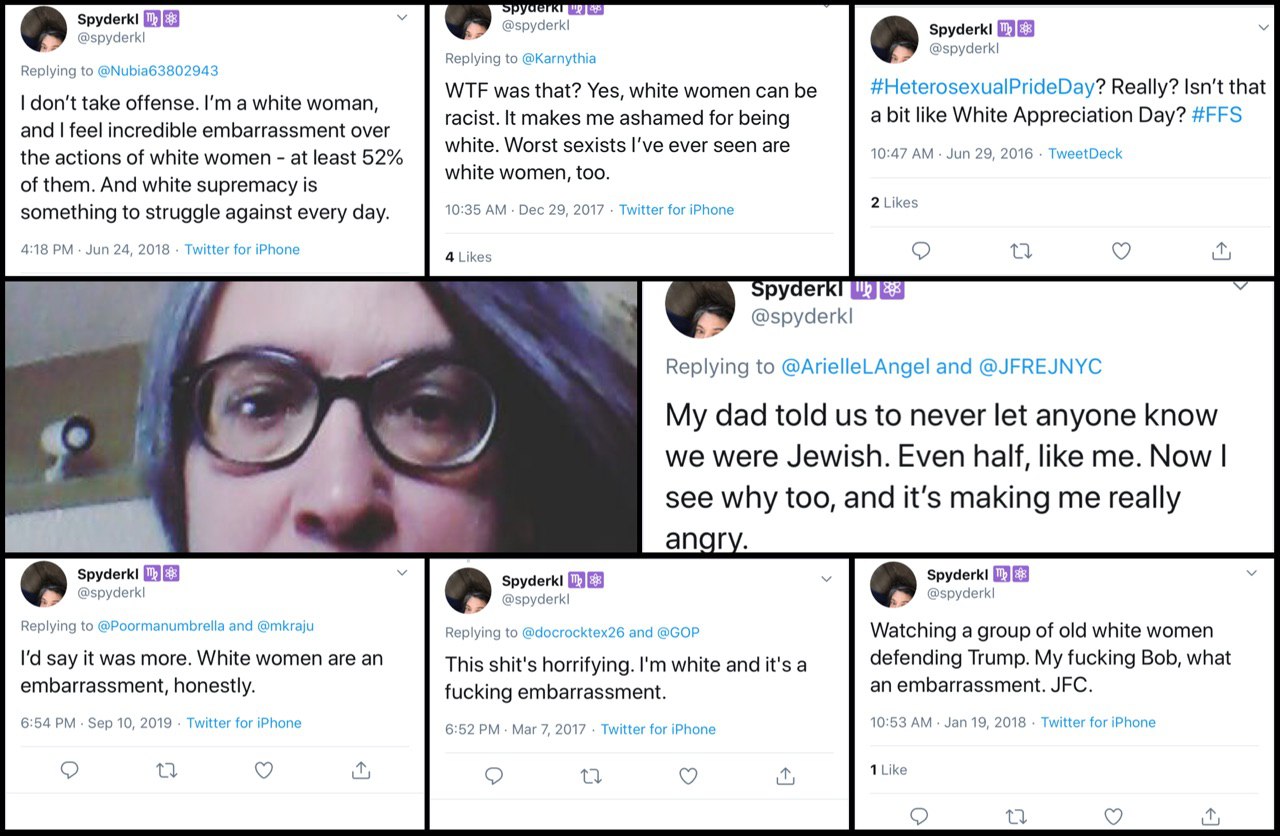Screen dimensions: 1280x836
Task: Like the HeterosexualPrideDay tweet with heart icon
Action: [1121, 251]
